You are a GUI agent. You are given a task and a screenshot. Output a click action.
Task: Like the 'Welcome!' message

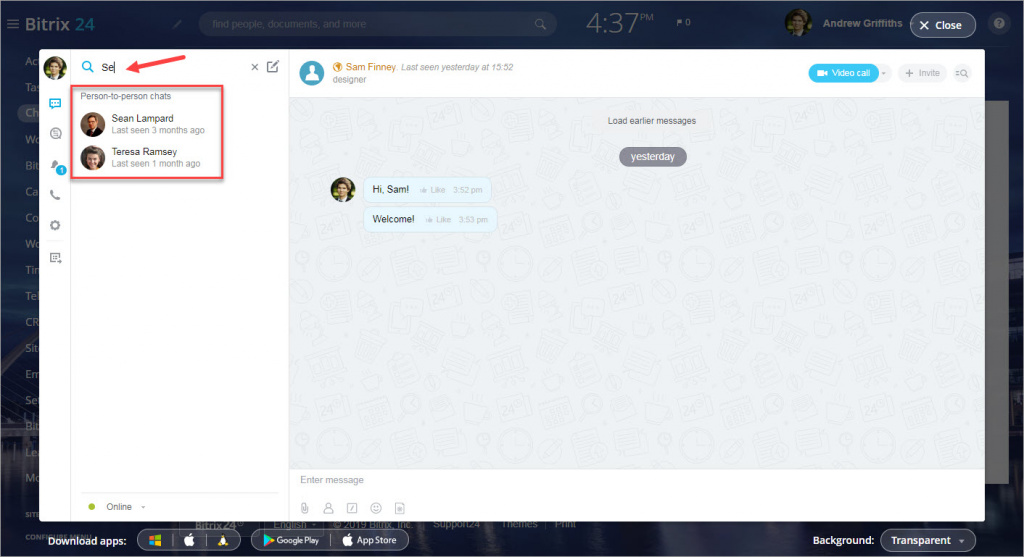[x=438, y=219]
